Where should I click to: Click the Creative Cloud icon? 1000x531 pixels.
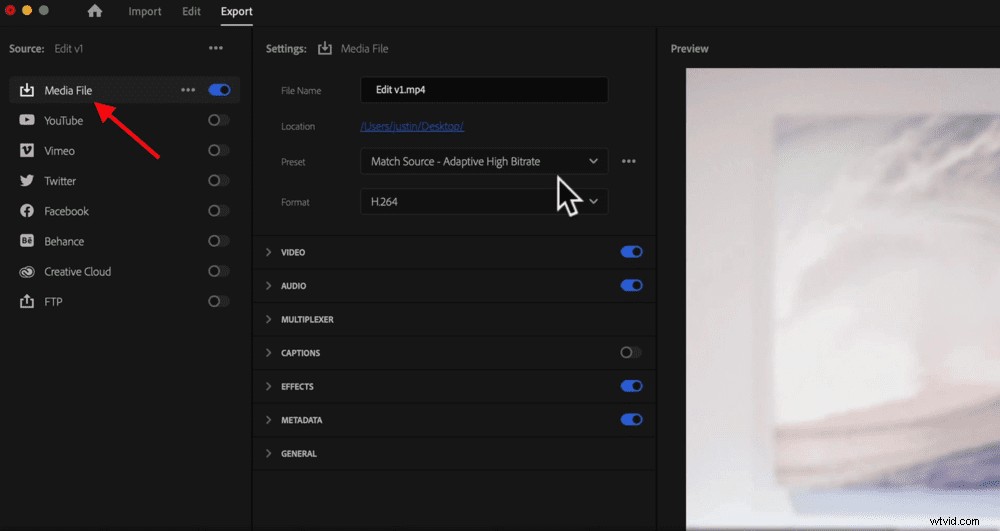coord(27,272)
